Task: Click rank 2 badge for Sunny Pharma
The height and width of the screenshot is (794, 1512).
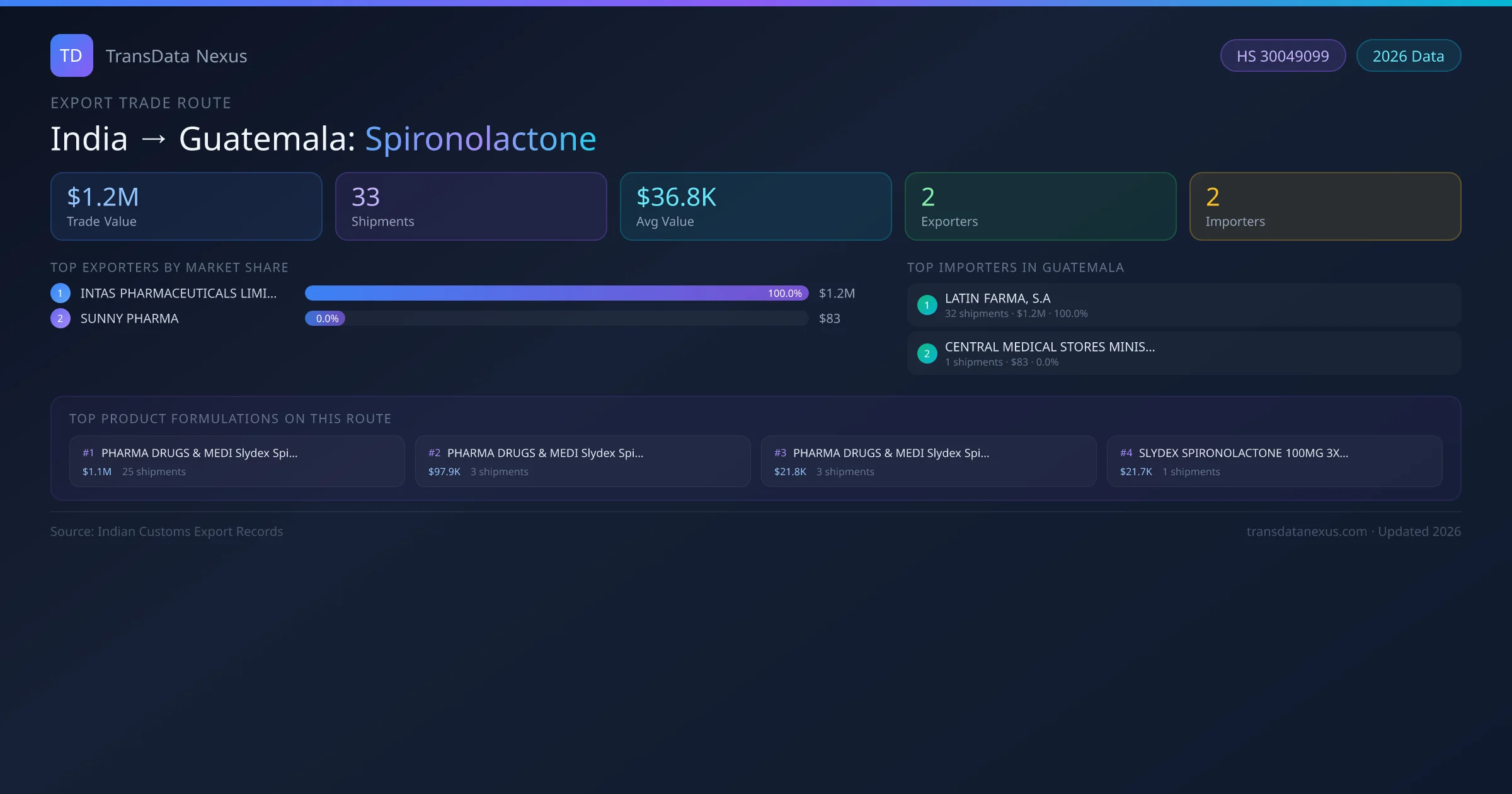Action: coord(60,318)
